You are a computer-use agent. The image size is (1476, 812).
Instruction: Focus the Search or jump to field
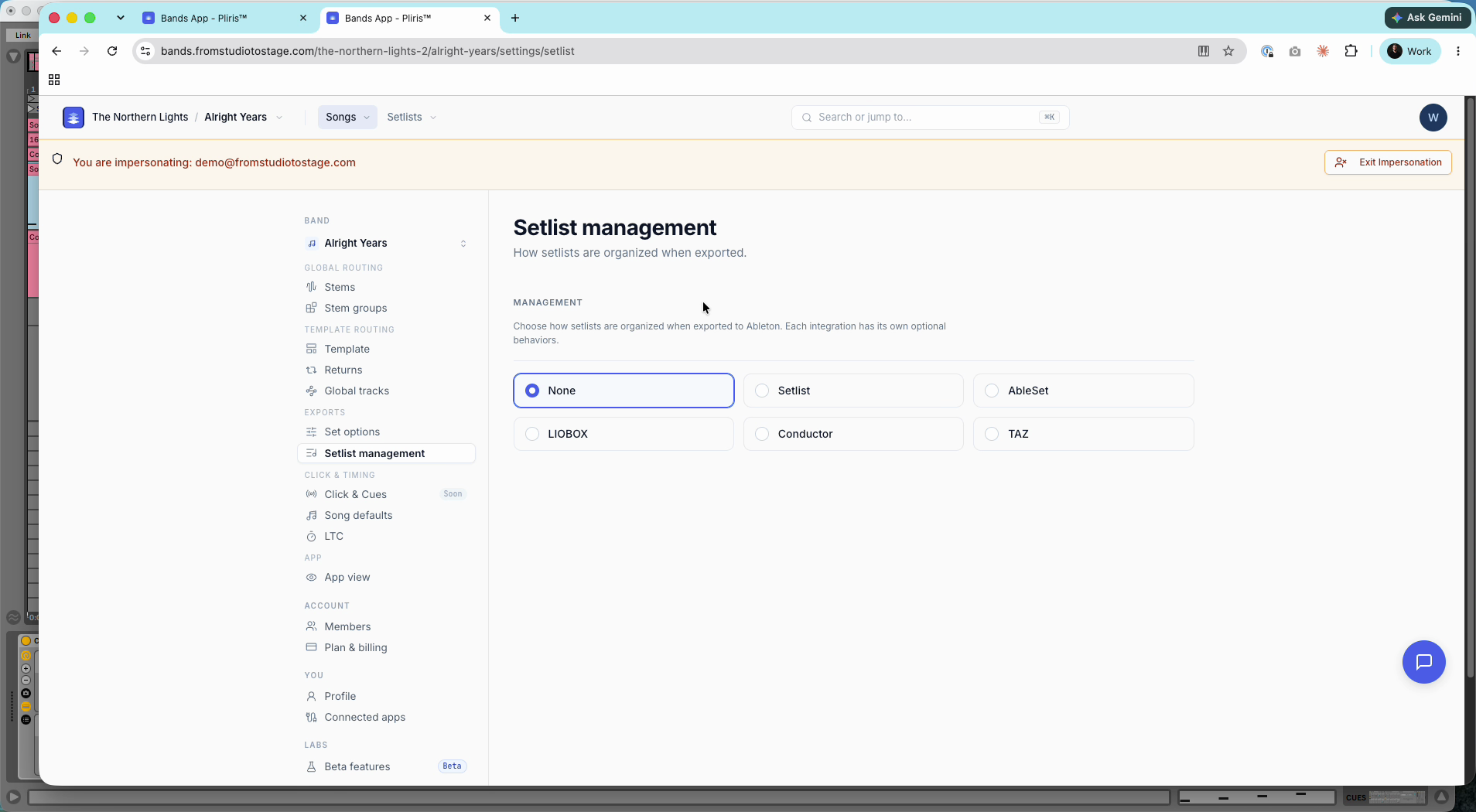pos(930,118)
